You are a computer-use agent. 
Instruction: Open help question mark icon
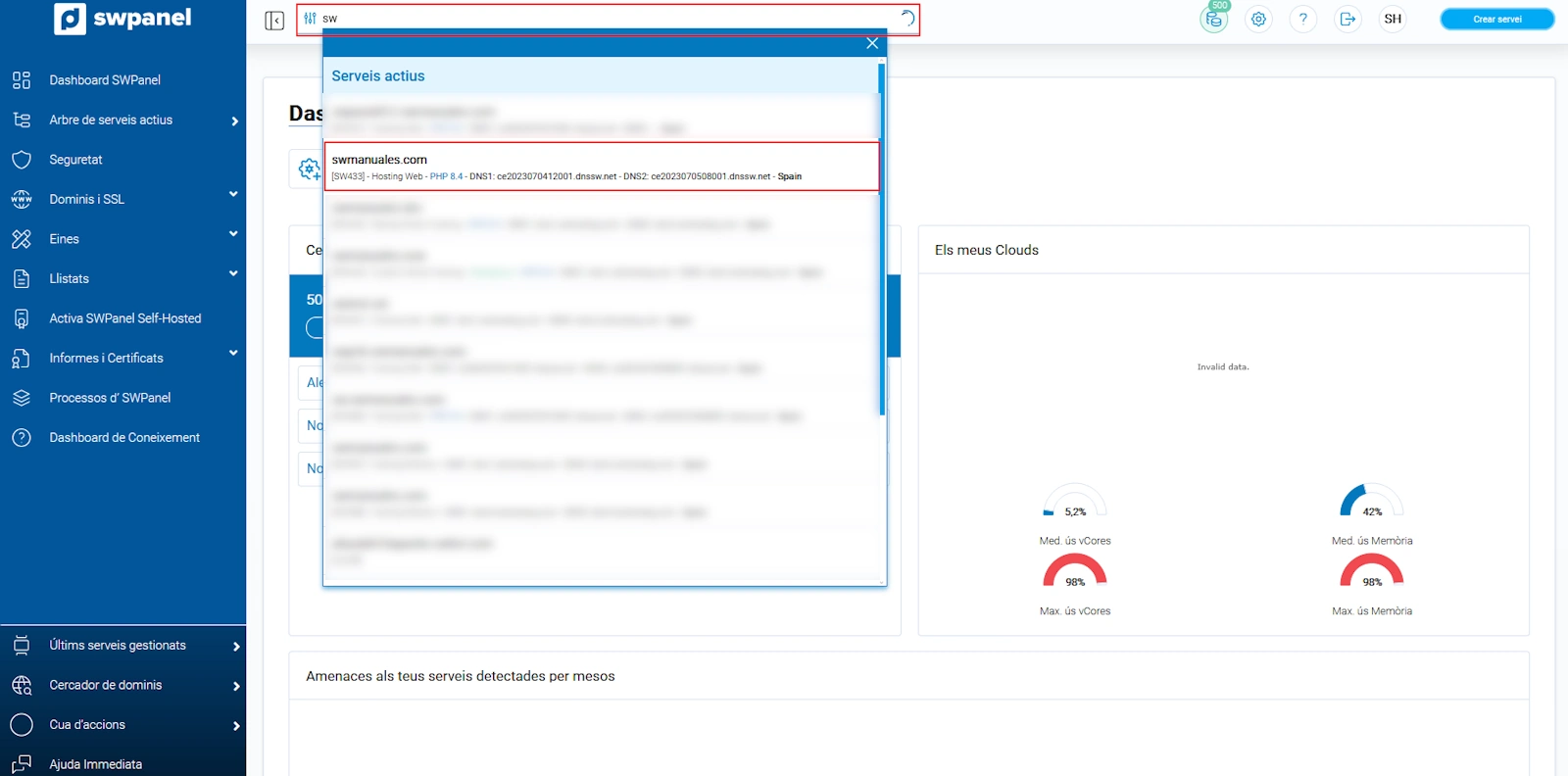click(1302, 20)
